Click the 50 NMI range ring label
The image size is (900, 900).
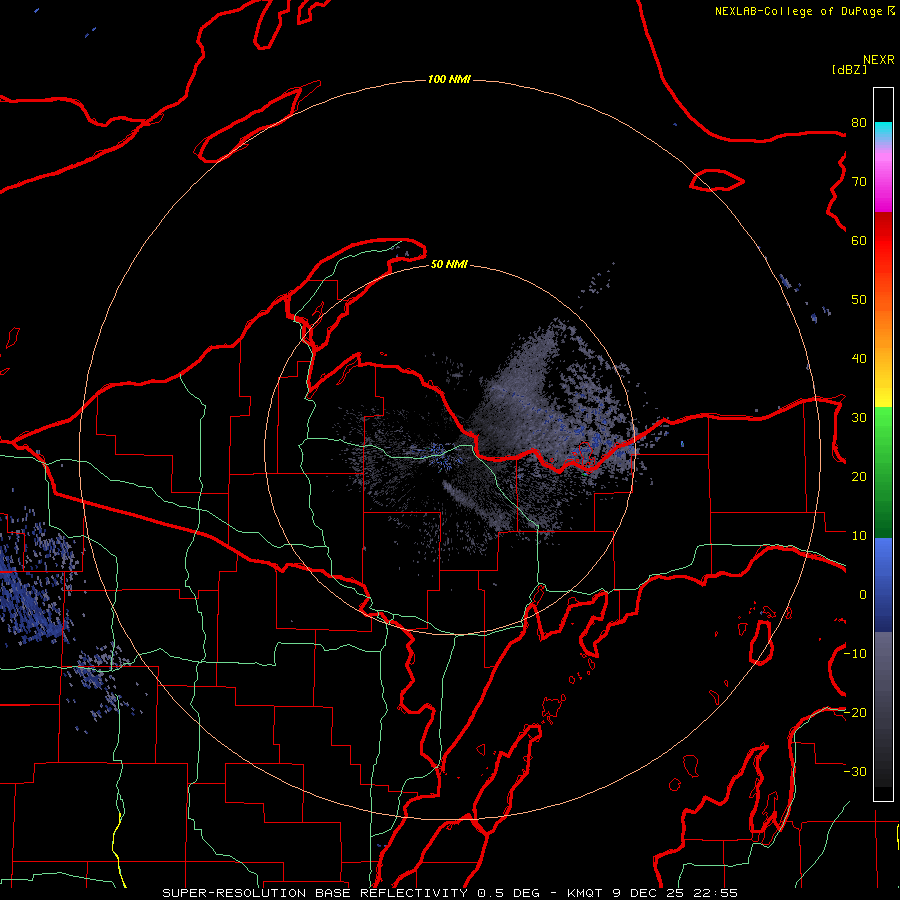[449, 264]
